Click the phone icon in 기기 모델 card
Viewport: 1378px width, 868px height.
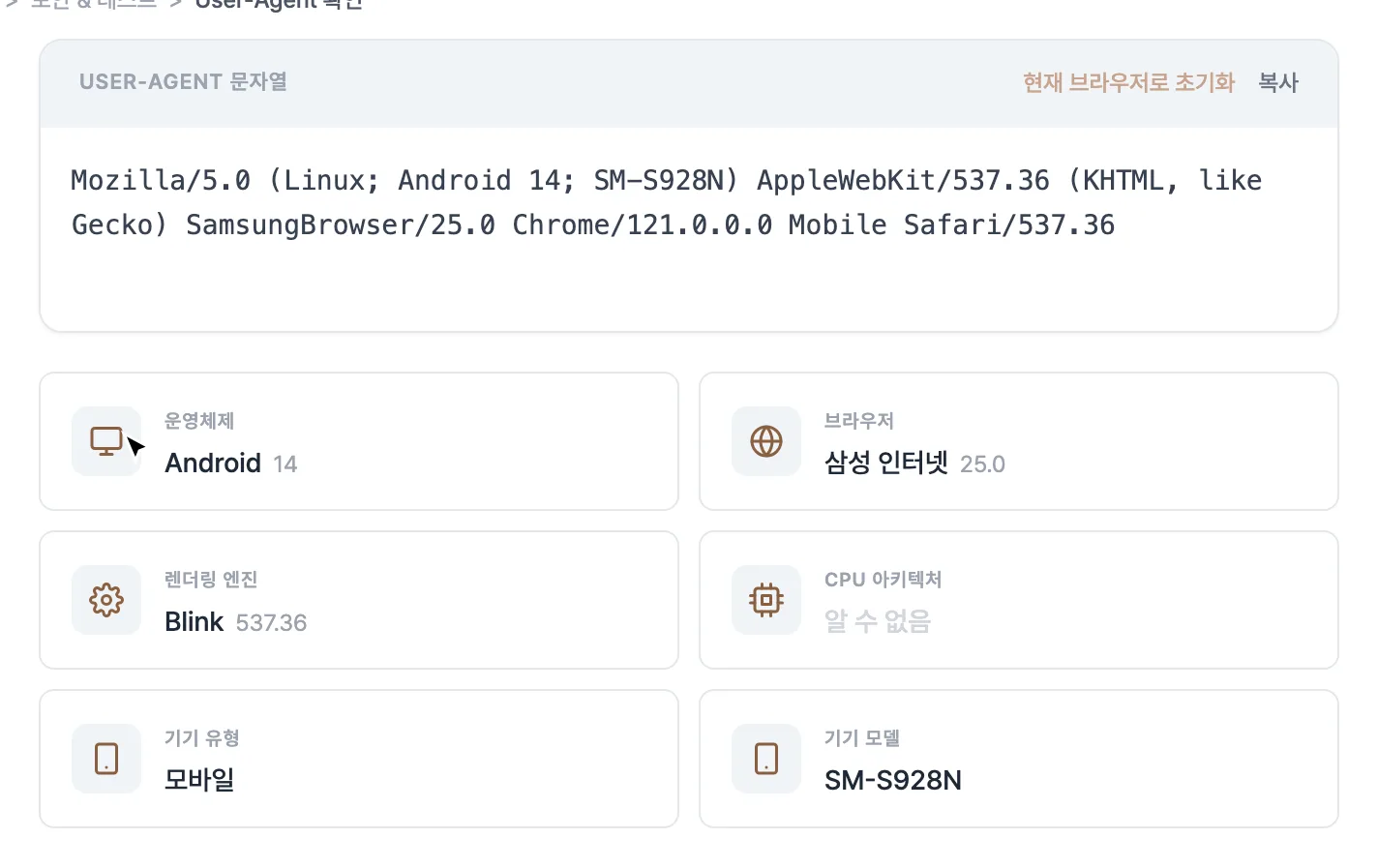point(766,759)
